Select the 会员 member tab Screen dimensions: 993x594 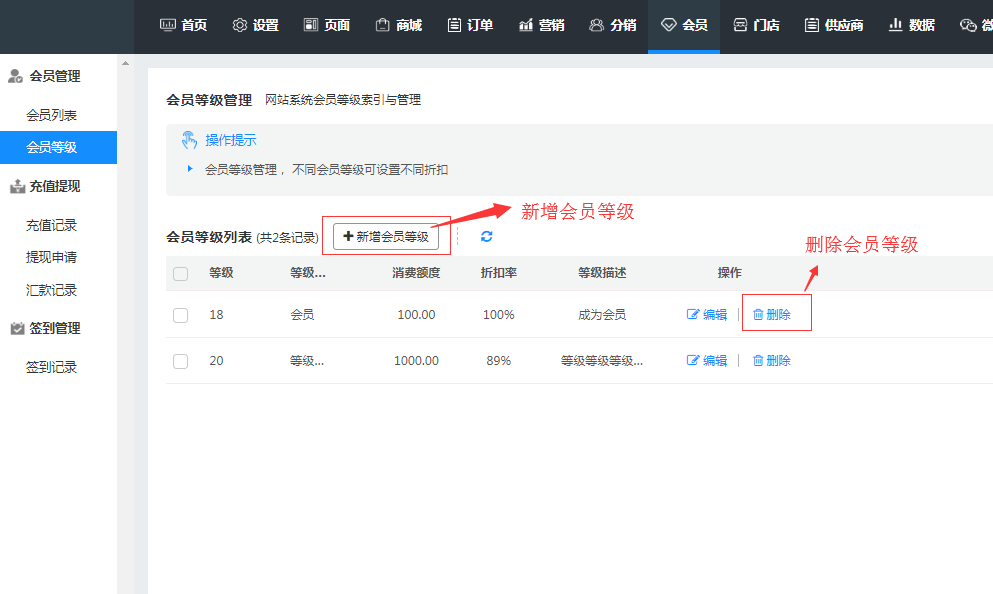point(684,25)
